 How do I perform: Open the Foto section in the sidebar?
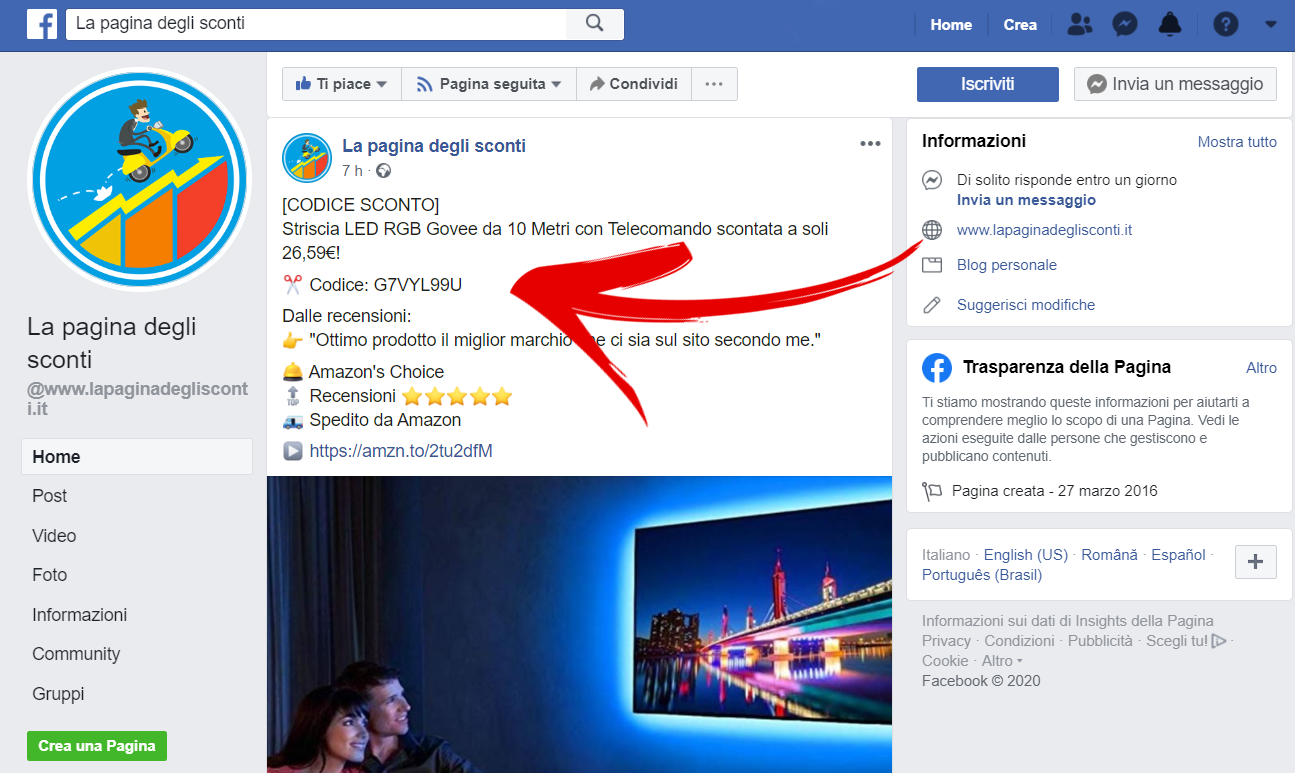(x=49, y=575)
